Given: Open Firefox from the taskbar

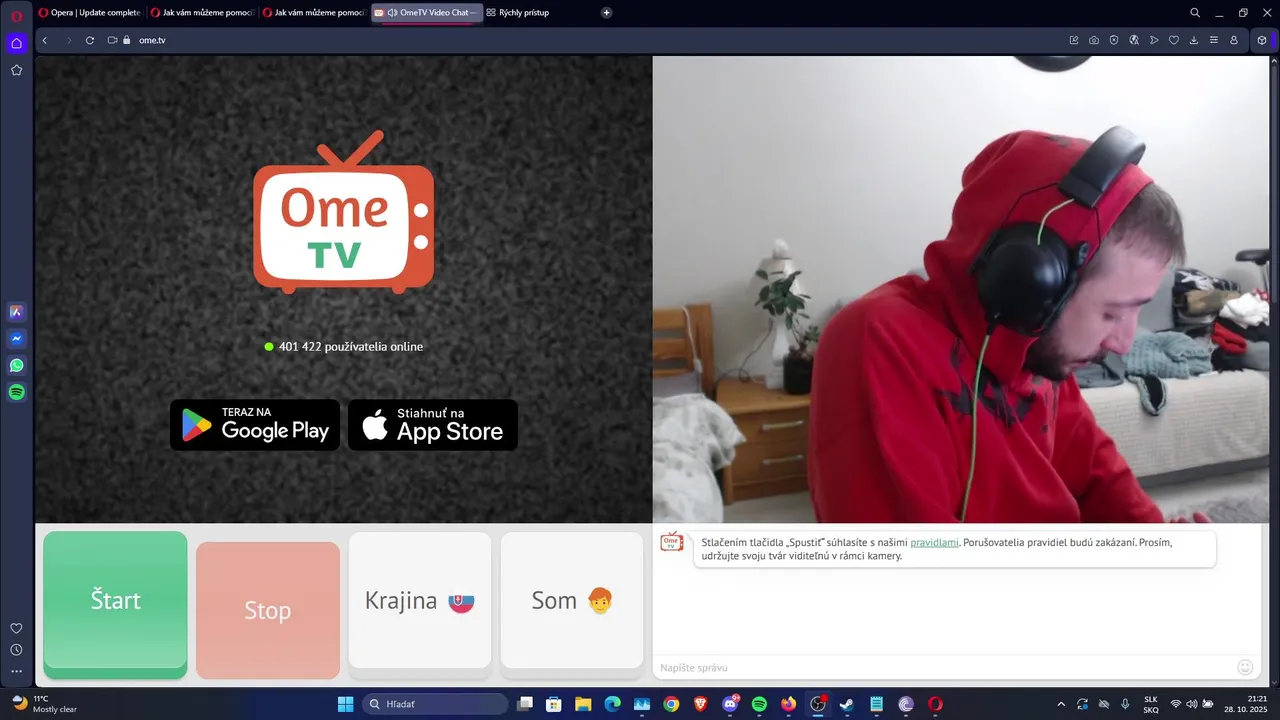Looking at the screenshot, I should click(789, 704).
